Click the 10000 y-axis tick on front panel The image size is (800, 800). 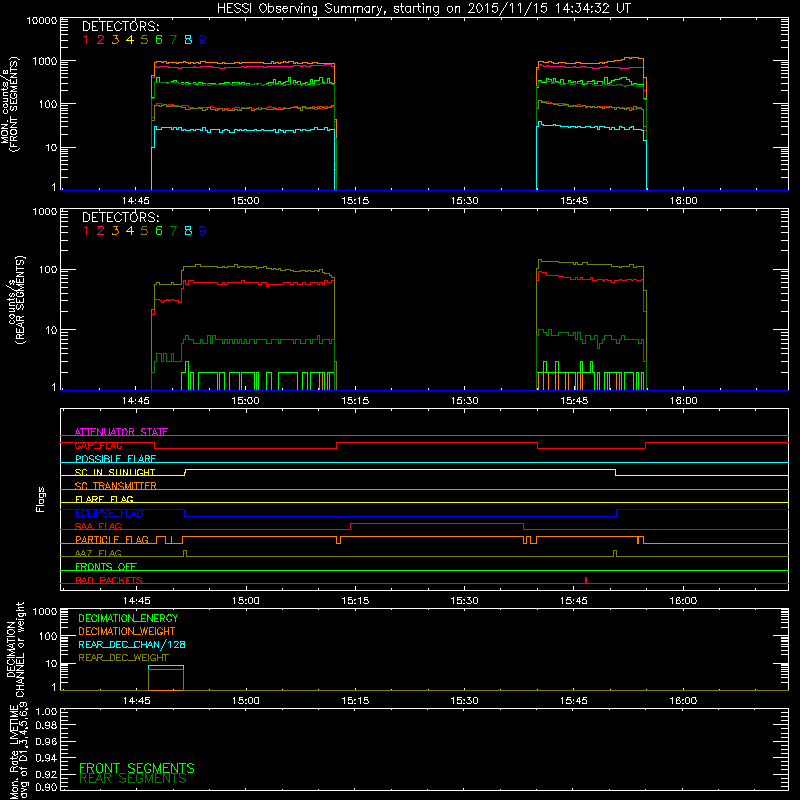point(42,20)
